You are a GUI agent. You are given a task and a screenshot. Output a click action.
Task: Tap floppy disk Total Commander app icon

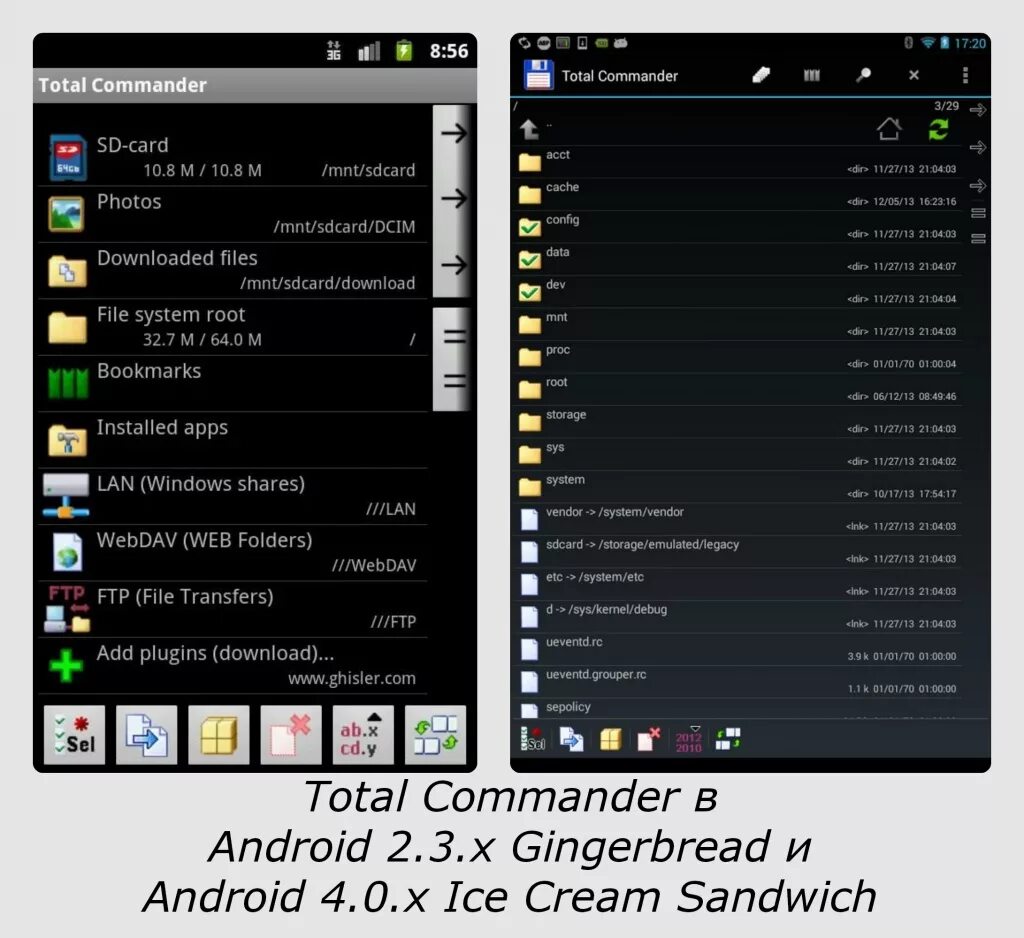pyautogui.click(x=539, y=74)
